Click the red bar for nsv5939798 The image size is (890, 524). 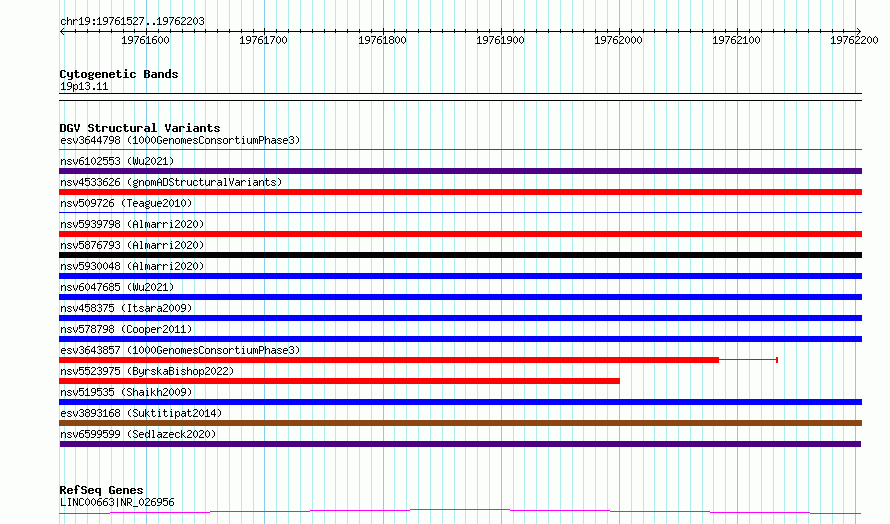pos(460,234)
